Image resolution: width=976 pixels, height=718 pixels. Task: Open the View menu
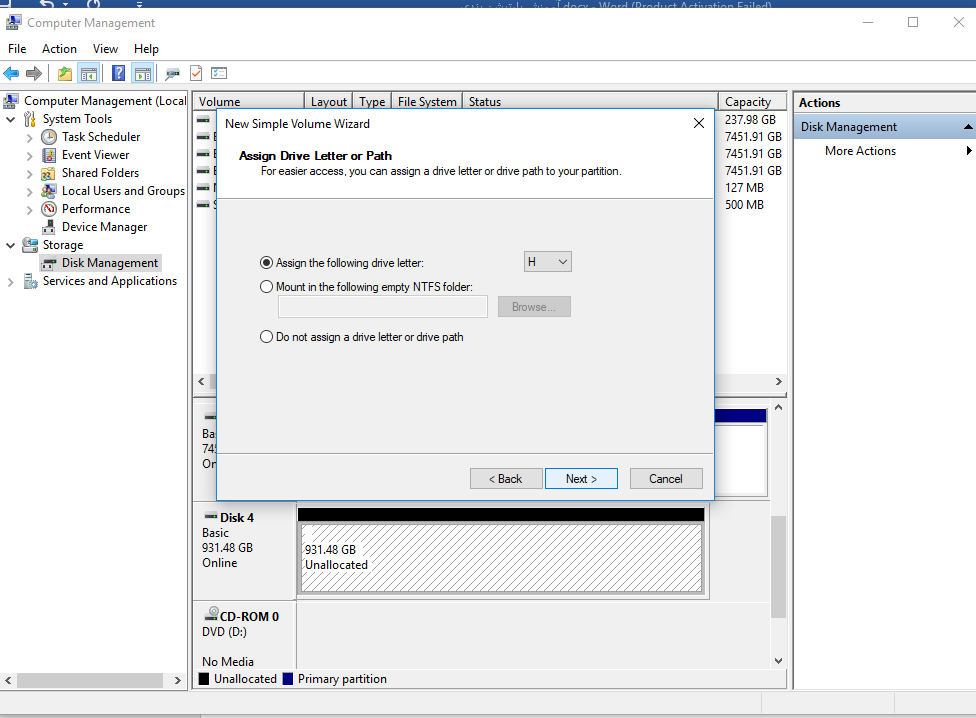click(x=105, y=48)
